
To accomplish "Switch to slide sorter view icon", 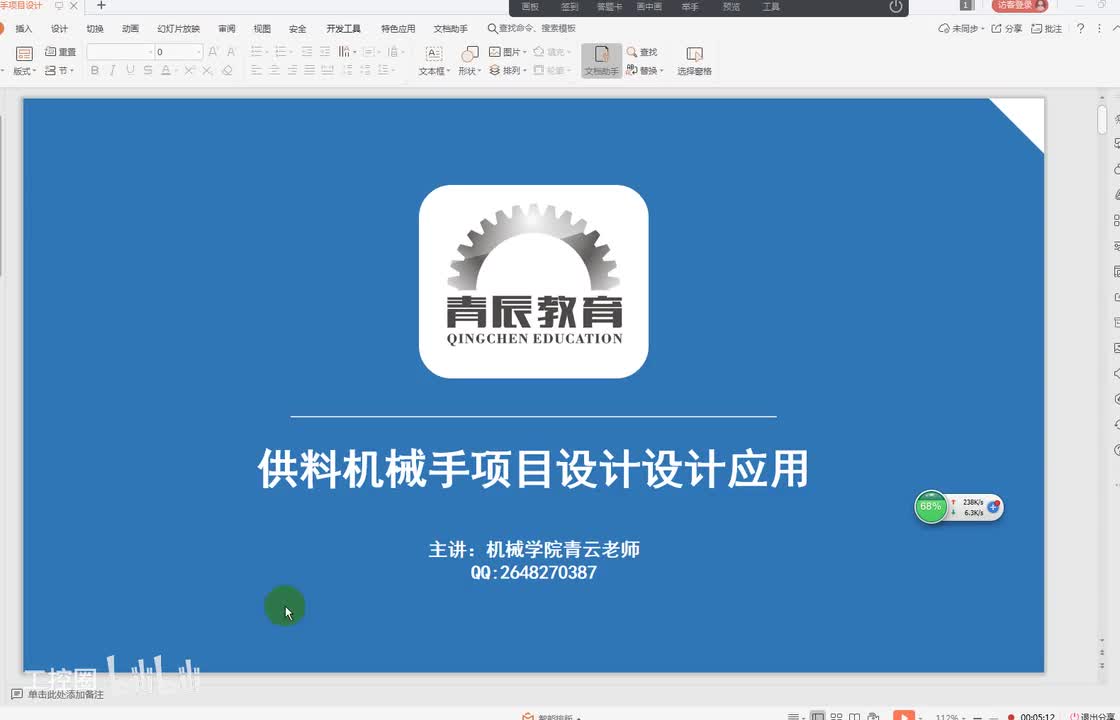I will (836, 716).
